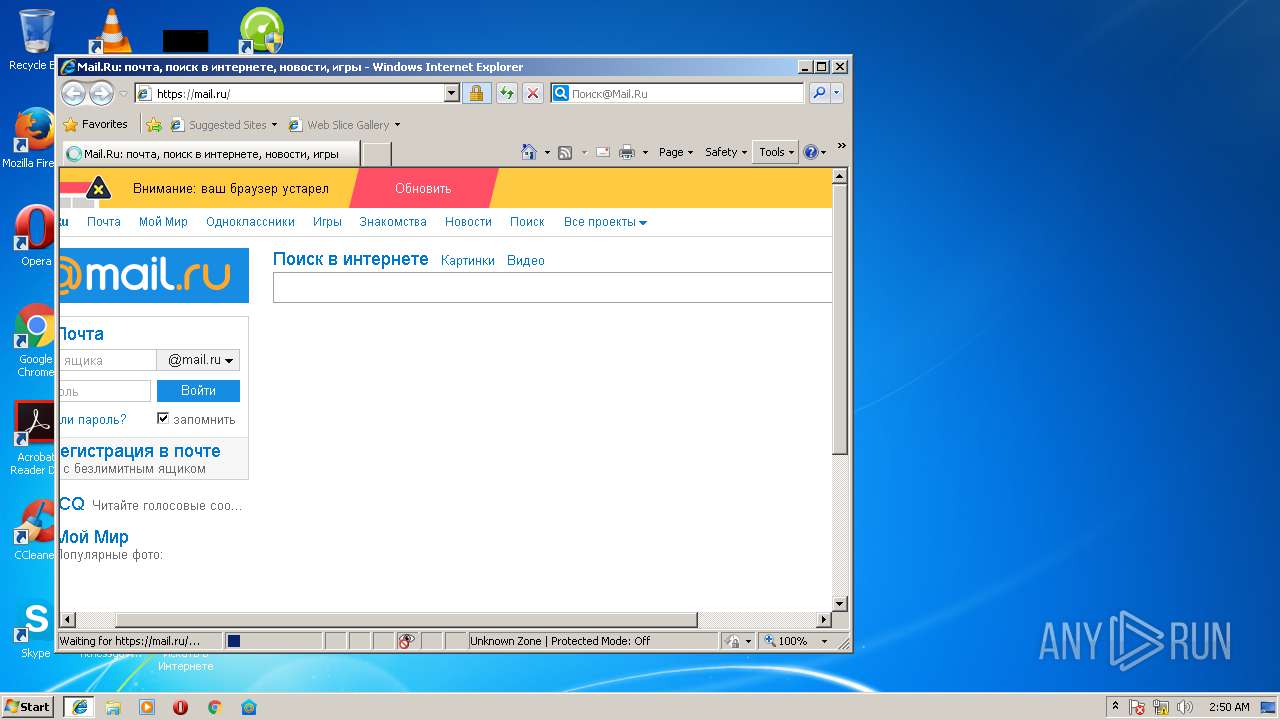Open the Safety menu
Viewport: 1280px width, 720px height.
(x=726, y=152)
